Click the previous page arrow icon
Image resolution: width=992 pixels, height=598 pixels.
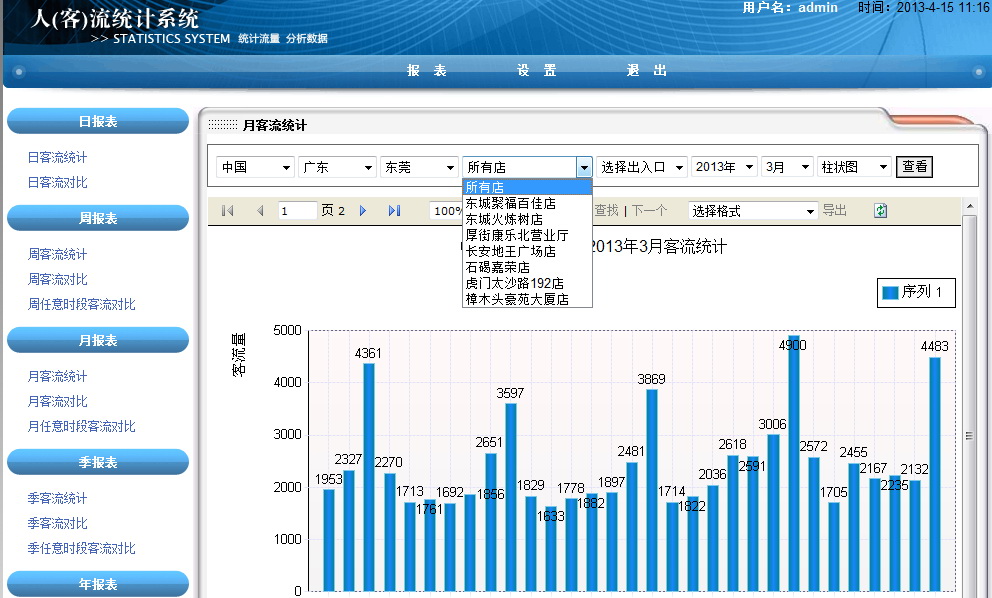[x=260, y=211]
